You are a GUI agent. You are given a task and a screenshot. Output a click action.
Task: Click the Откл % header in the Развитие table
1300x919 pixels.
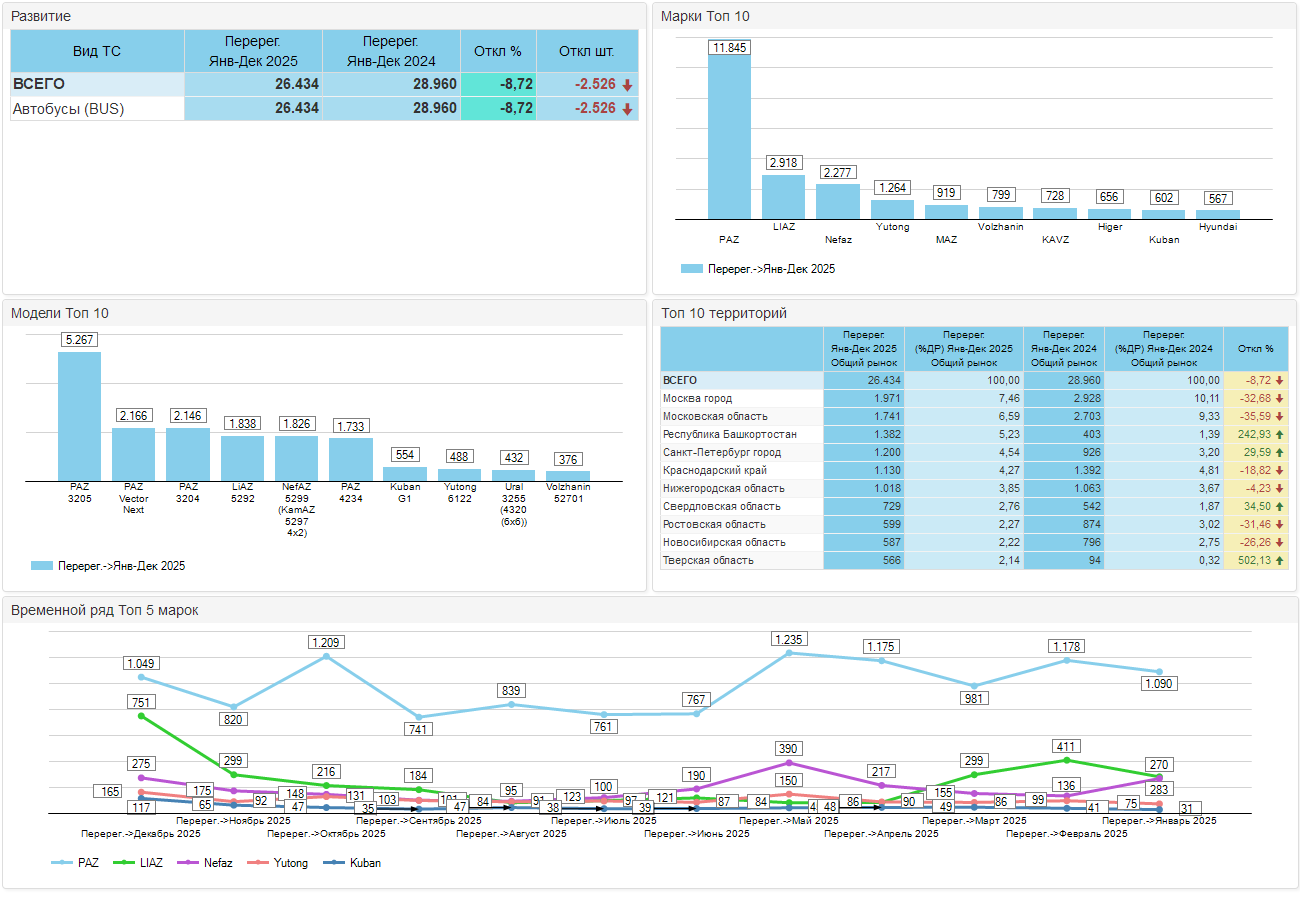(x=498, y=50)
